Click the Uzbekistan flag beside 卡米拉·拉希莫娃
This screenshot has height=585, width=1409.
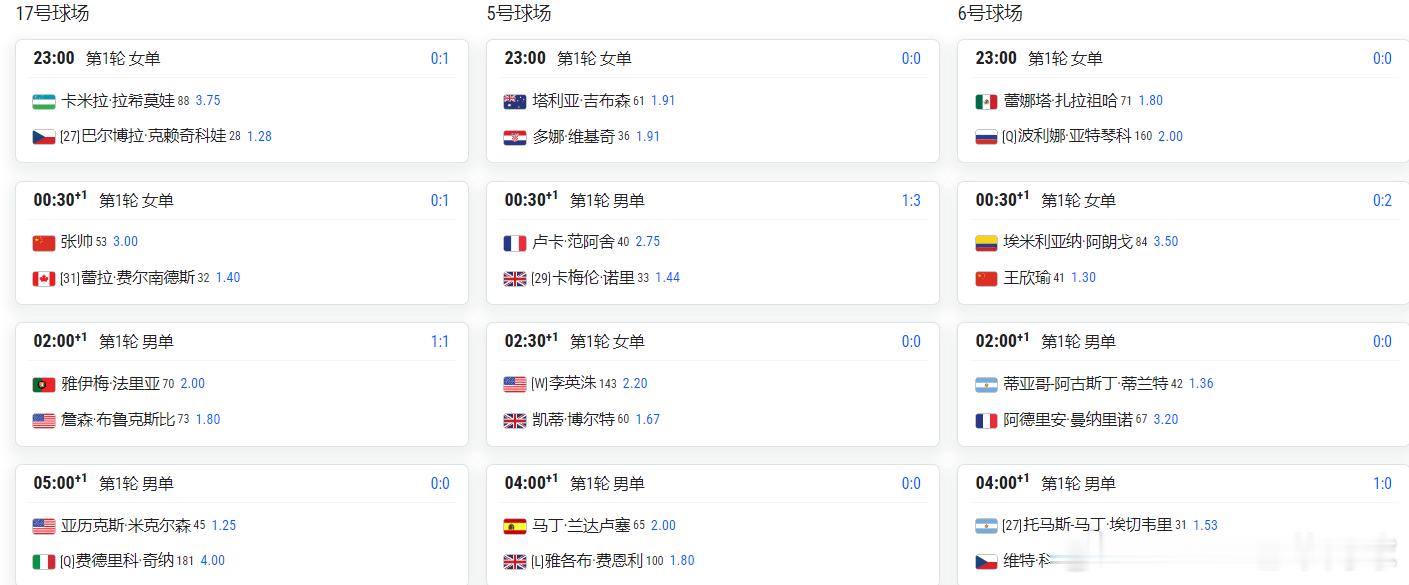click(44, 101)
